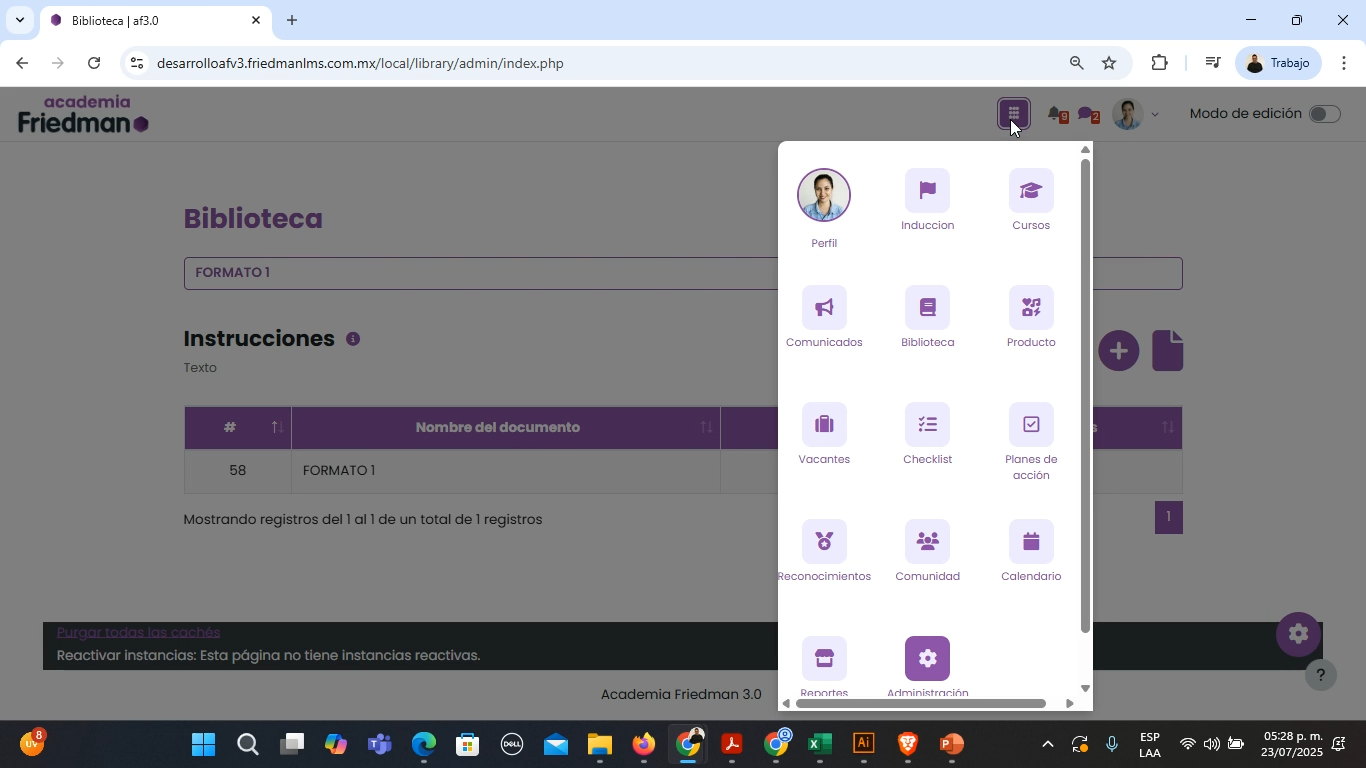Open the taskbar clock and date
This screenshot has width=1366, height=768.
[x=1292, y=744]
